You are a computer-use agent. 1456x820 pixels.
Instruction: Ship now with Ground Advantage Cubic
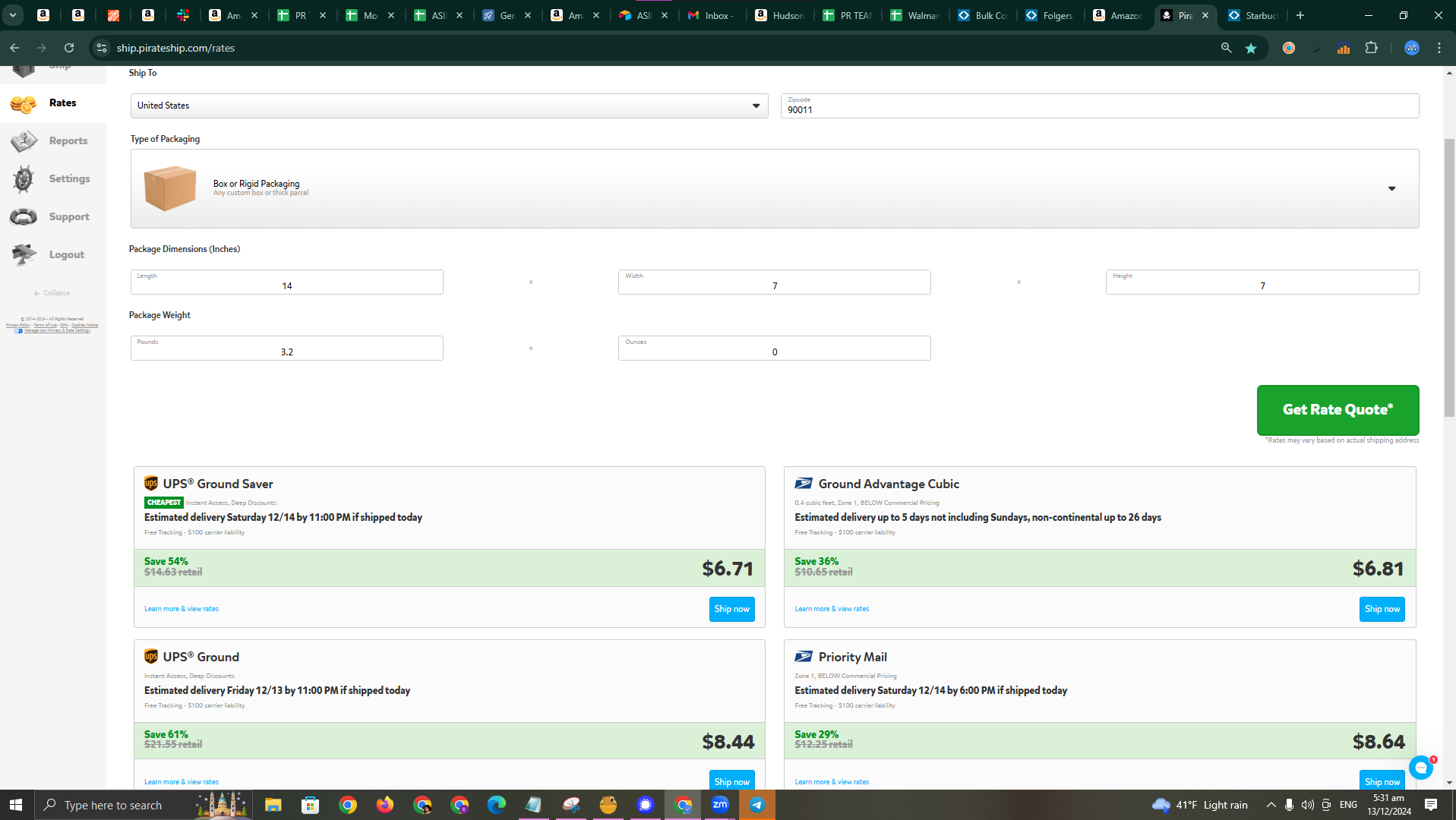pos(1382,609)
